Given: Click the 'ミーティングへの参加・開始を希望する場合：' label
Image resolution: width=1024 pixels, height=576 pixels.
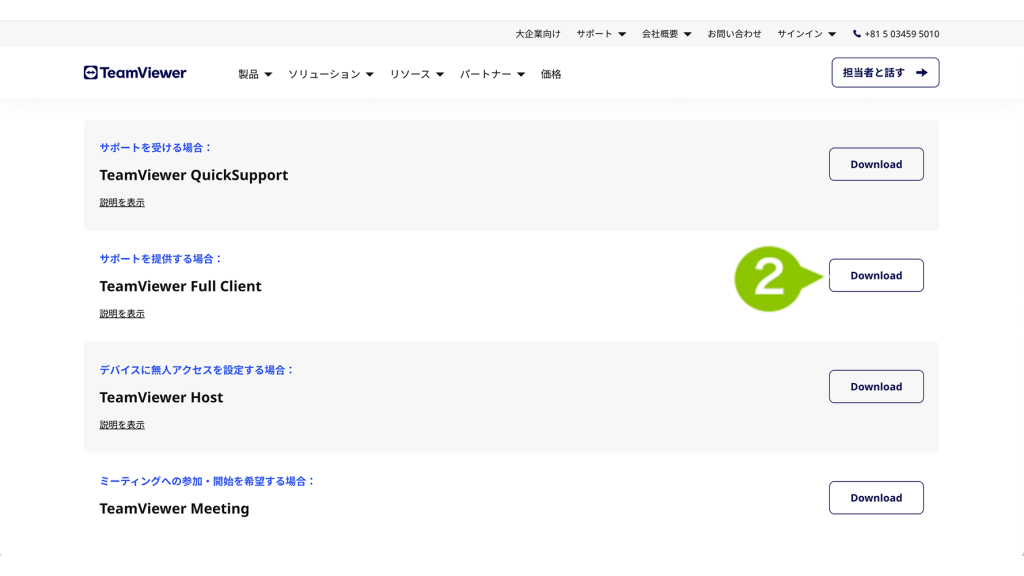Looking at the screenshot, I should [208, 481].
